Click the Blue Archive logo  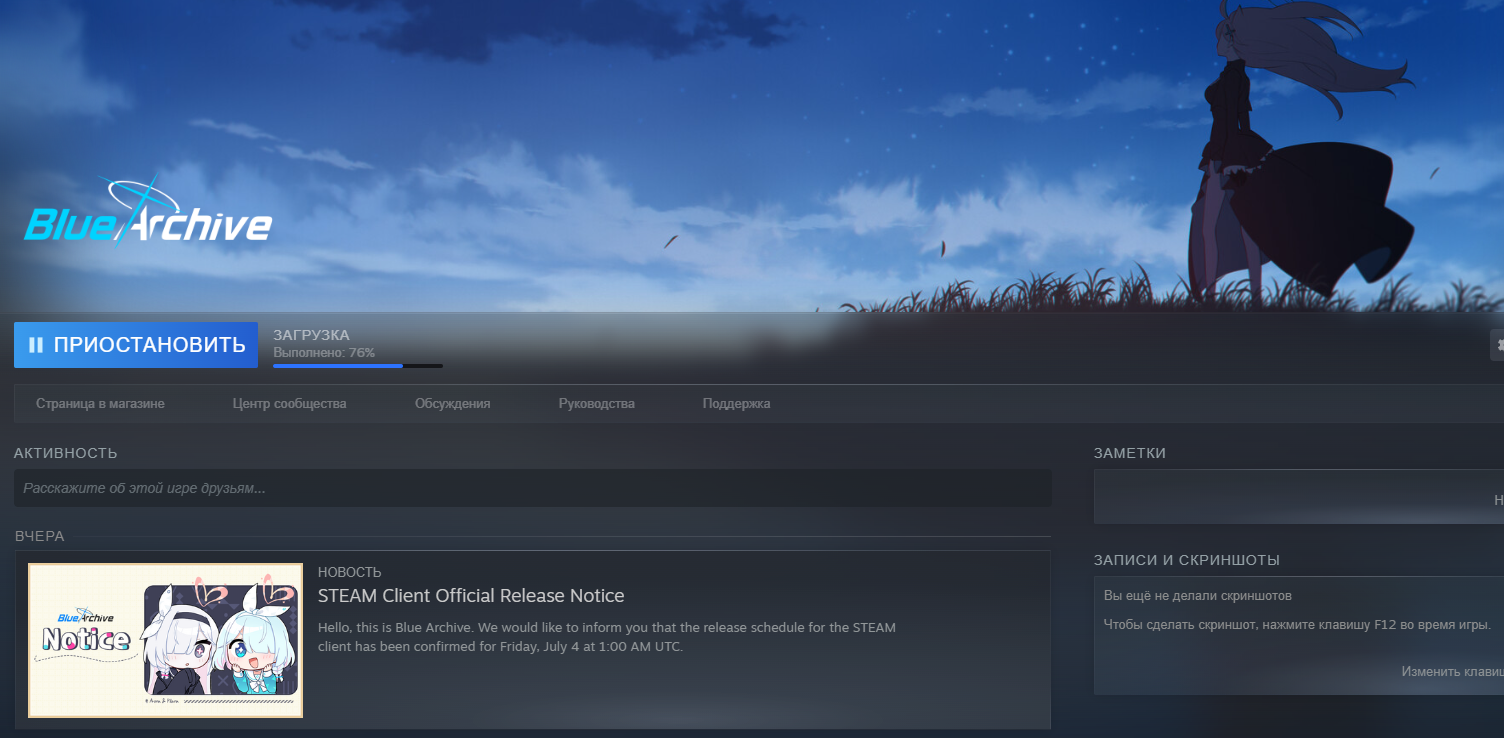(148, 212)
